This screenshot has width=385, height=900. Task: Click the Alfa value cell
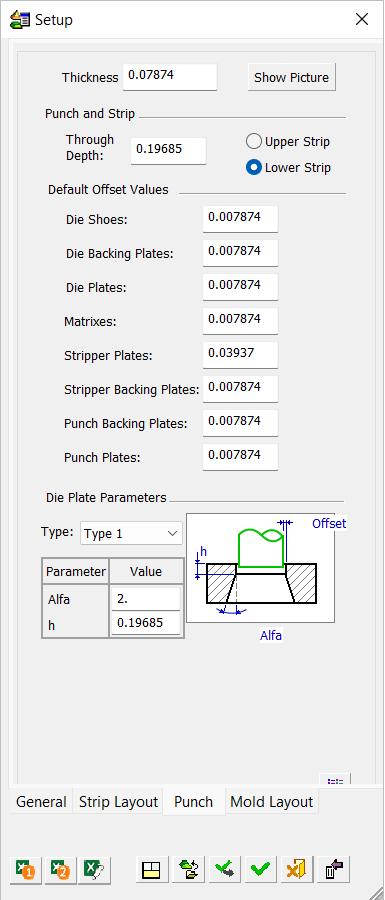[x=146, y=599]
